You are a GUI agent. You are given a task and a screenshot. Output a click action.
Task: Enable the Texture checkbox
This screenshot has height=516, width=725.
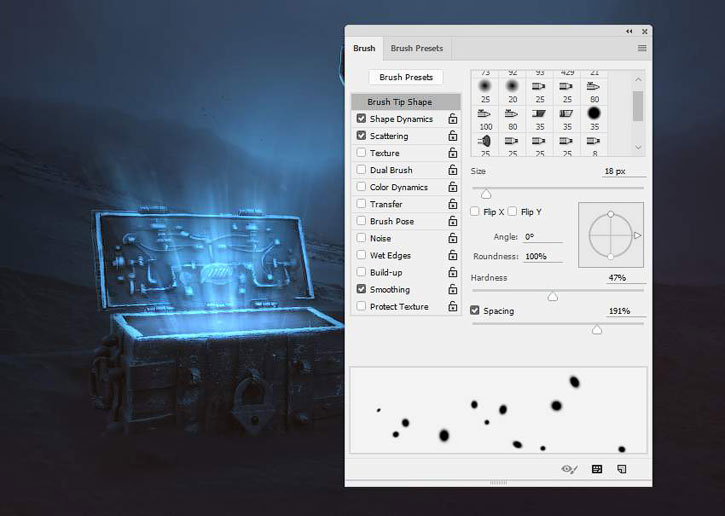point(361,153)
